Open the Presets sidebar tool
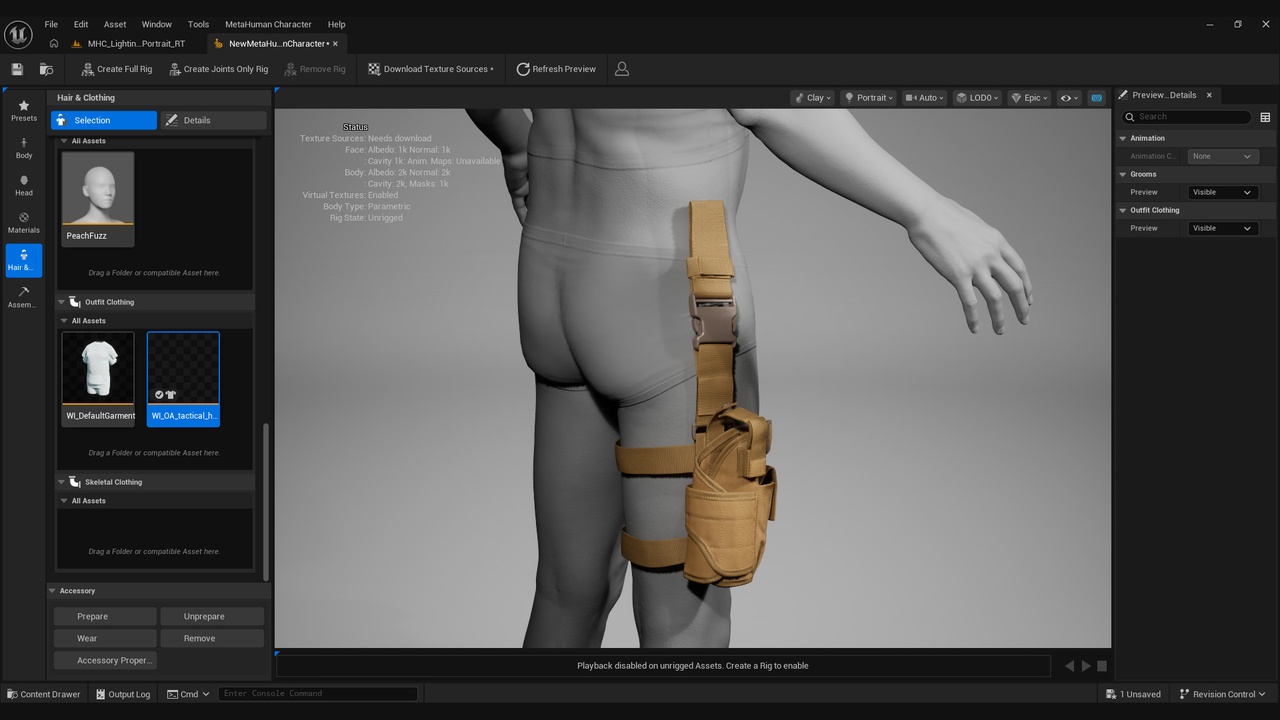The width and height of the screenshot is (1280, 720). [x=24, y=111]
